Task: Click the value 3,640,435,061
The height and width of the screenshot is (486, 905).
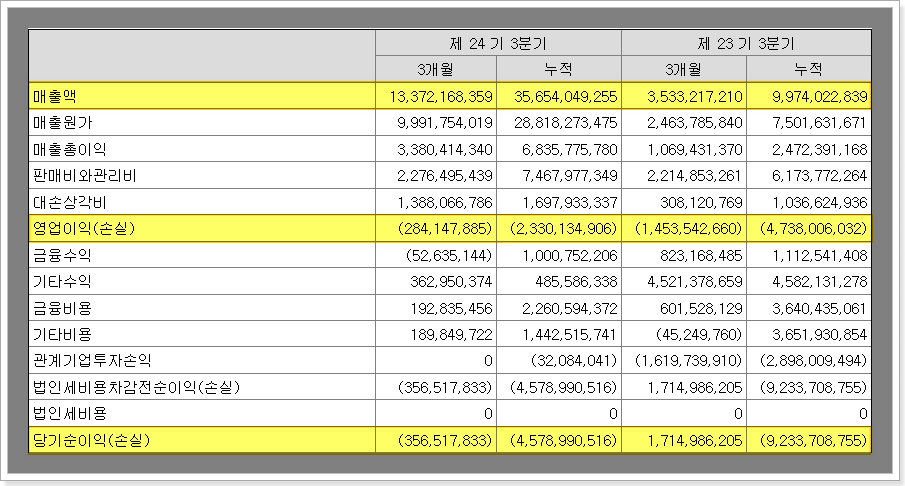Action: click(820, 308)
